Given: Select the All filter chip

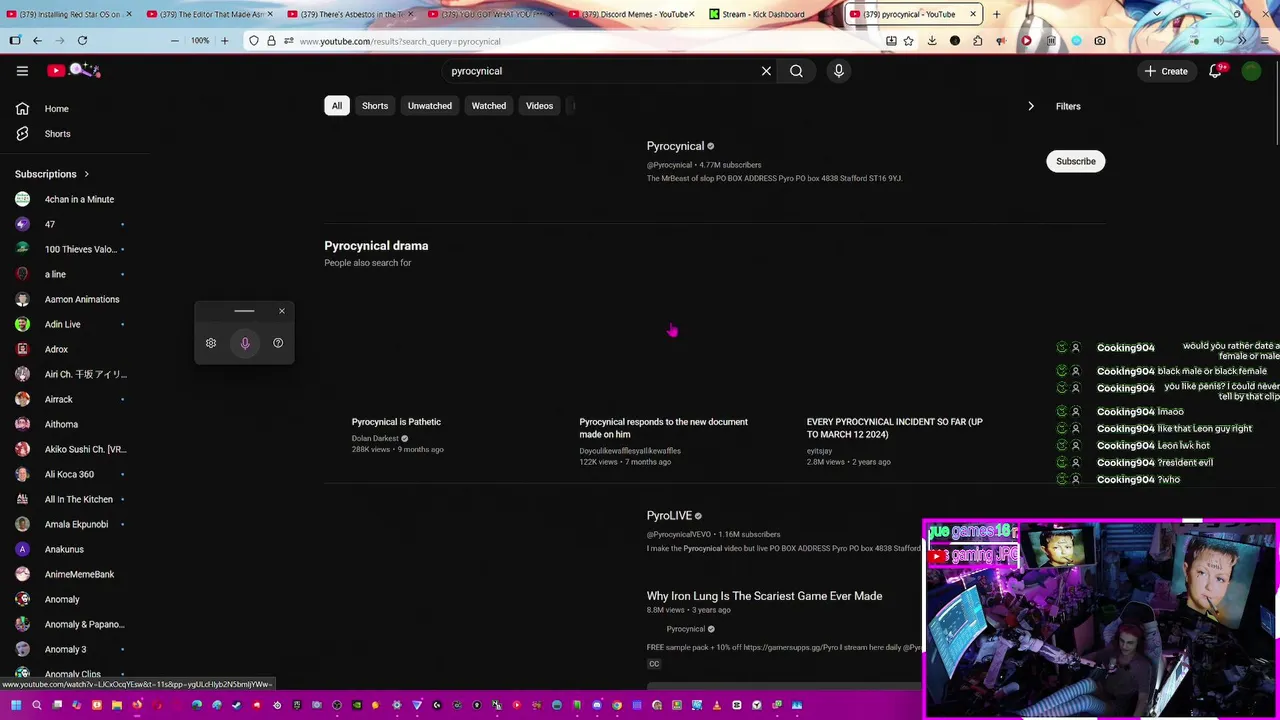Looking at the screenshot, I should 337,106.
